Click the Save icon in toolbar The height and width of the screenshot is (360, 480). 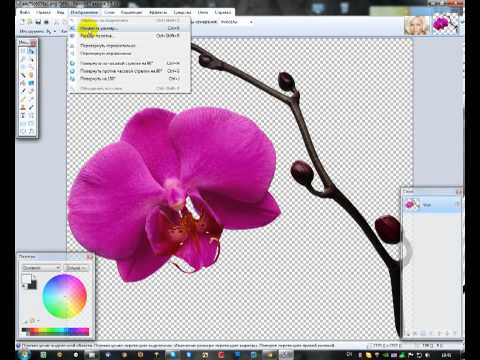pos(38,22)
